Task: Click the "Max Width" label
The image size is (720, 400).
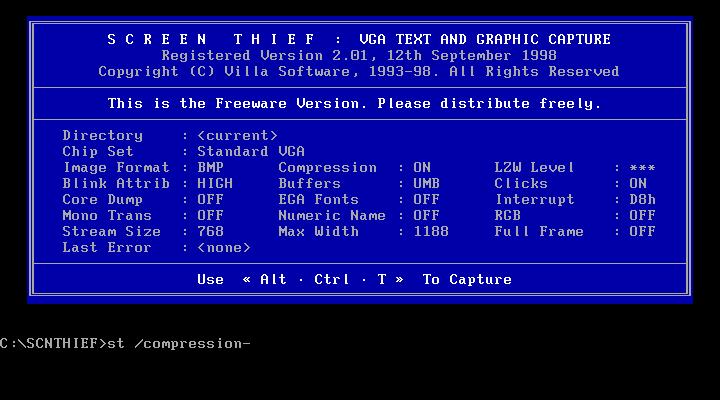Action: coord(318,231)
